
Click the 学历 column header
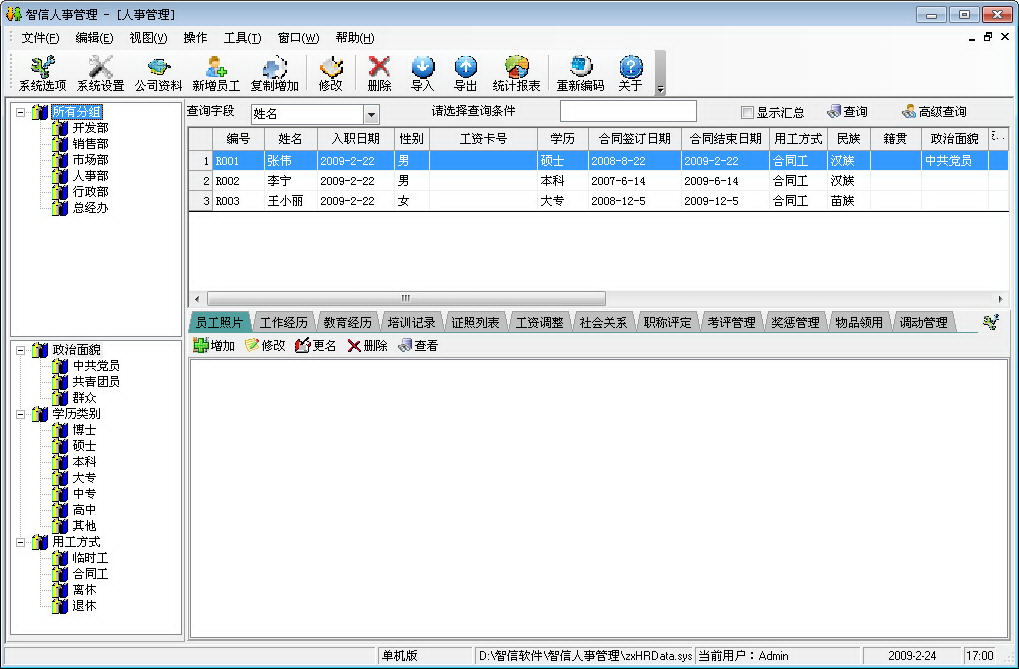562,138
